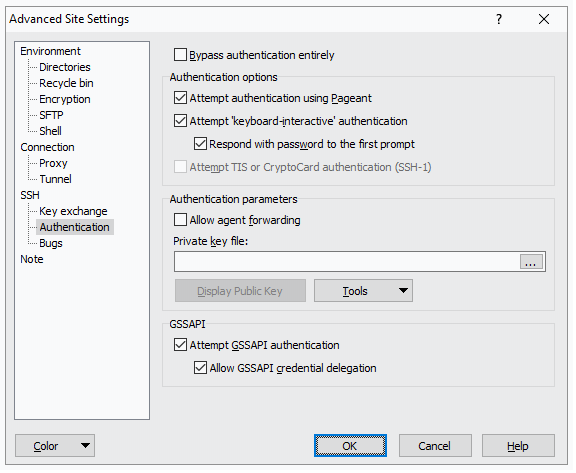Click the Cancel button
Viewport: 576px width, 473px height.
(435, 446)
